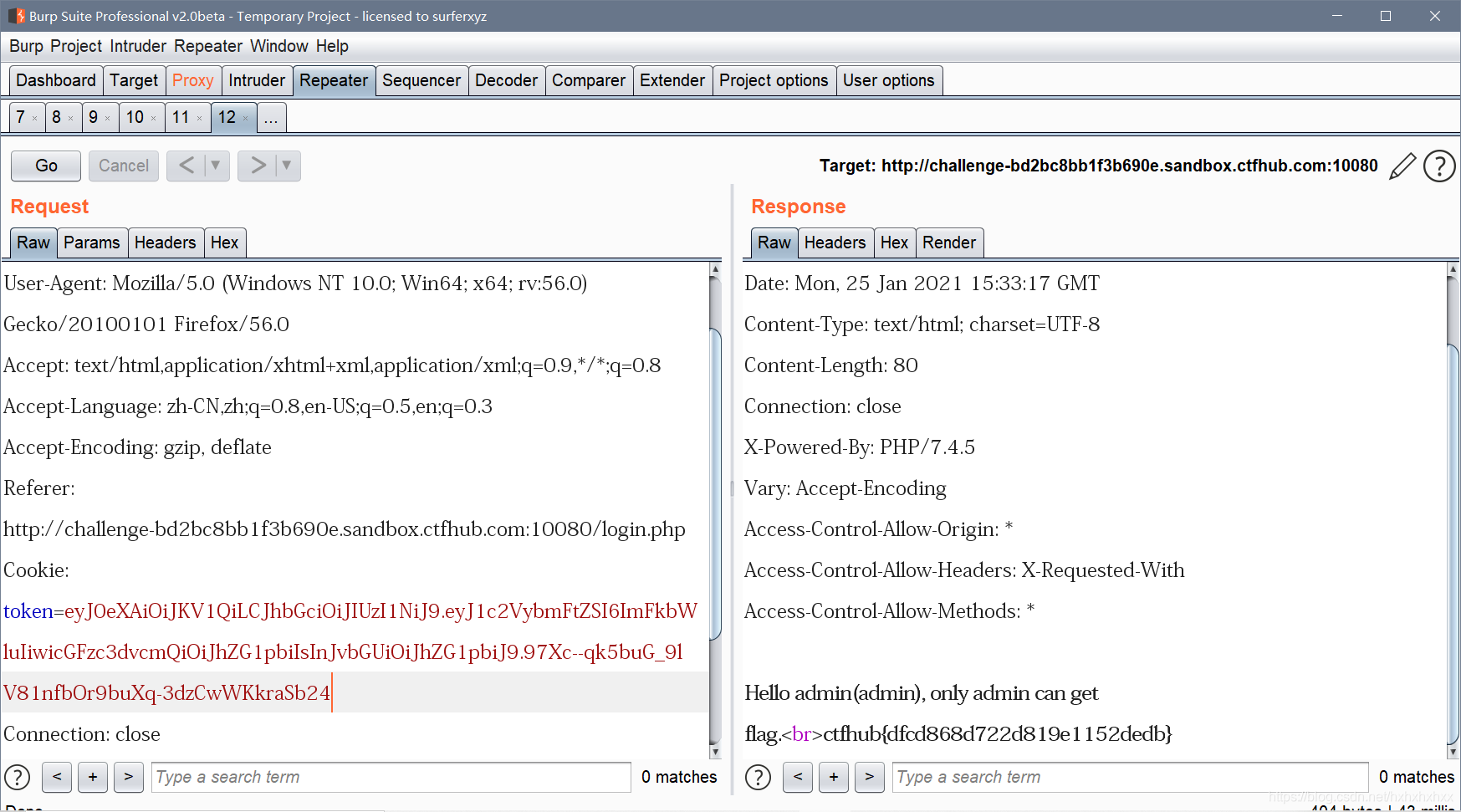Open Repeater help question mark icon

[1439, 166]
